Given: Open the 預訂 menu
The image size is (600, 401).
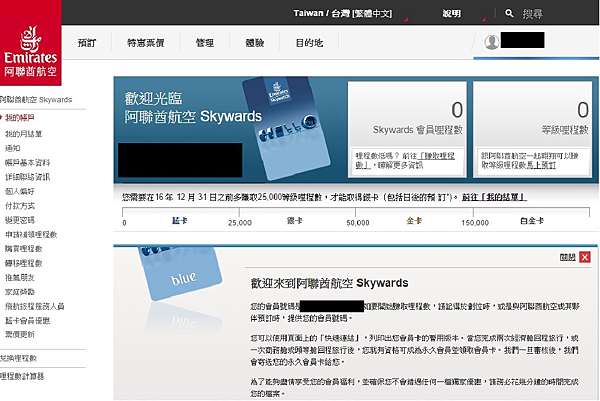Looking at the screenshot, I should click(87, 42).
